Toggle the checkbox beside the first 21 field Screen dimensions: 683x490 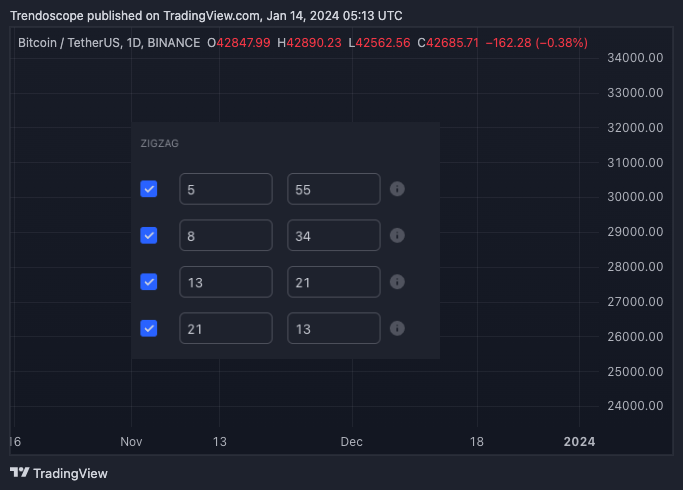tap(149, 328)
